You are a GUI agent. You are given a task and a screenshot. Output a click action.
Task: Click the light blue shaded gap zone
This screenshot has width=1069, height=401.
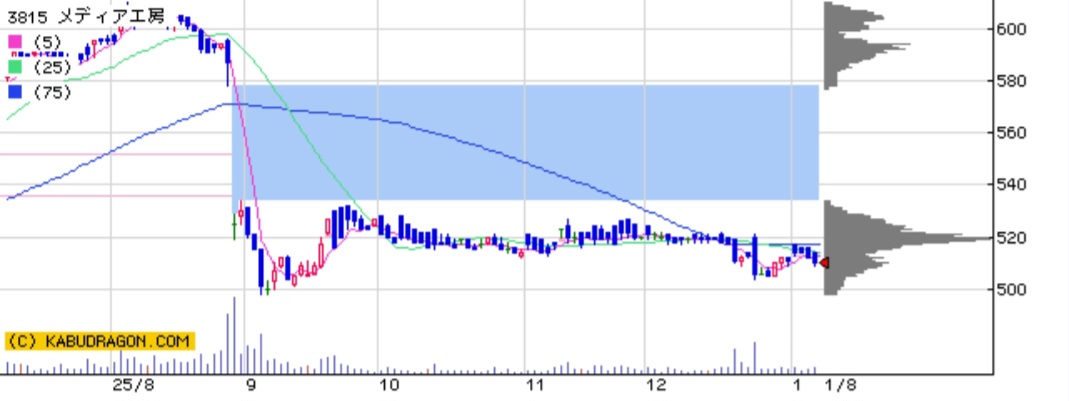pyautogui.click(x=525, y=142)
